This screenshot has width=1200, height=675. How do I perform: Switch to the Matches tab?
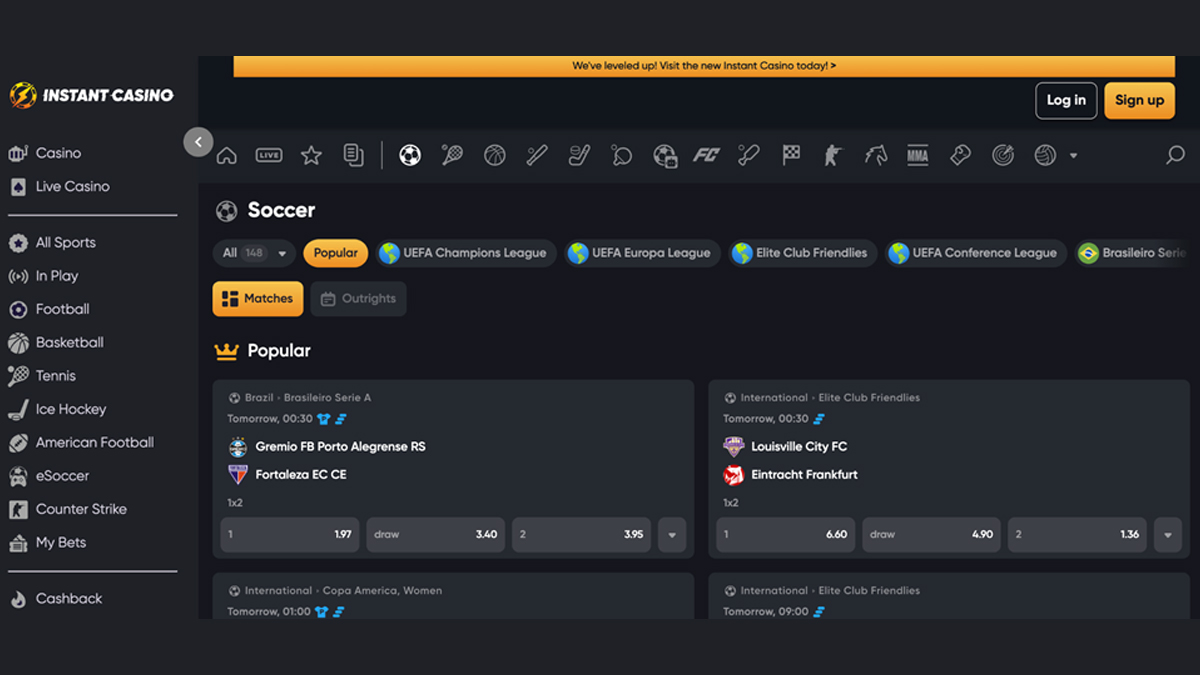[x=258, y=298]
